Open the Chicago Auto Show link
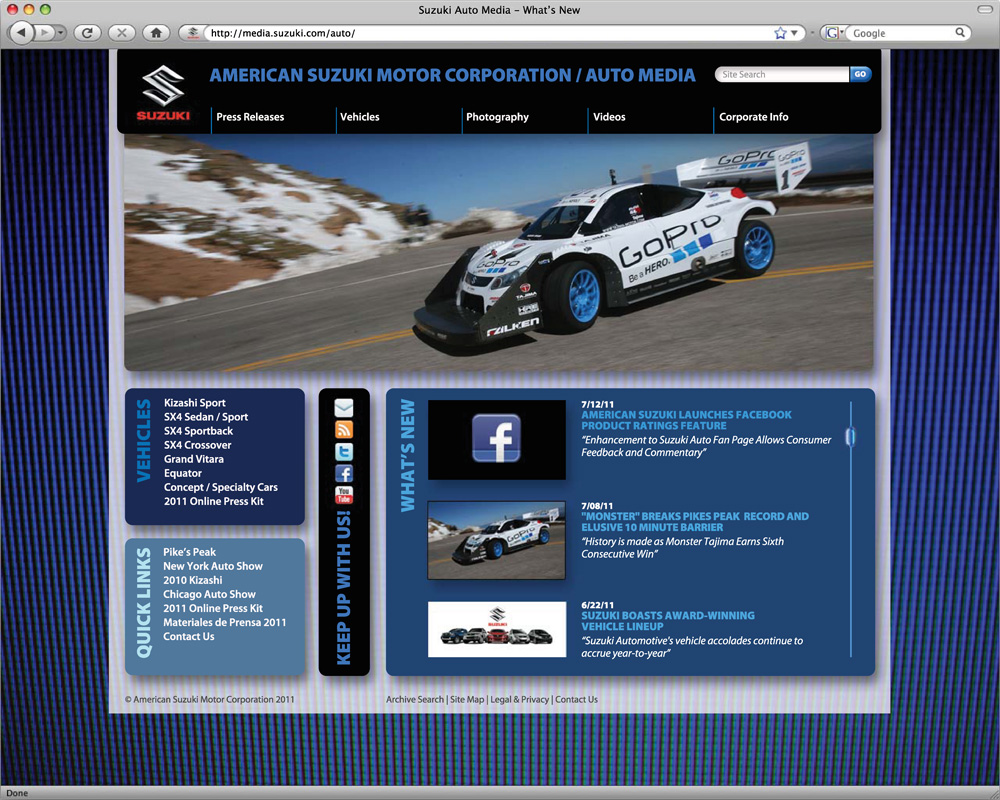Viewport: 1000px width, 800px height. click(x=209, y=594)
